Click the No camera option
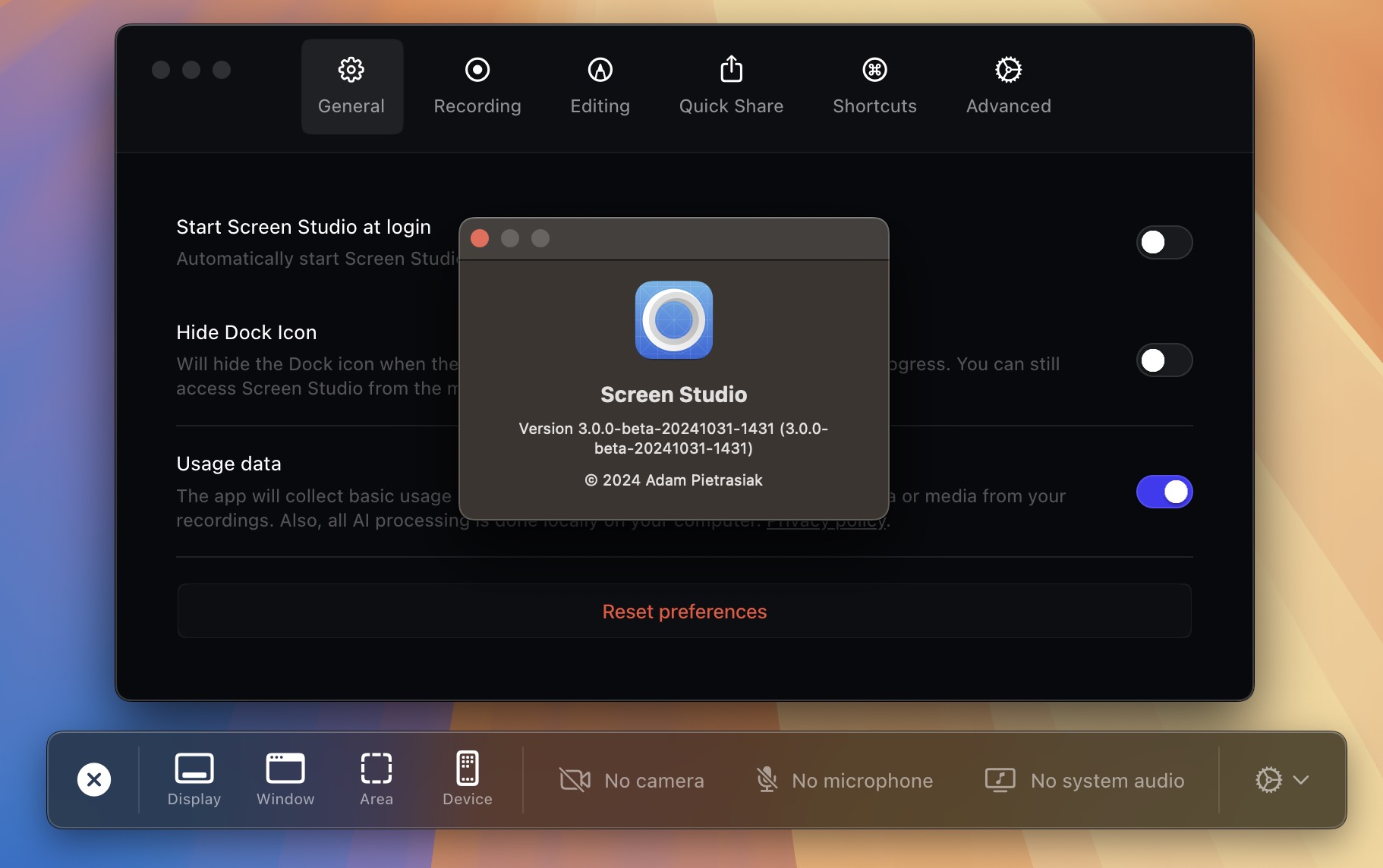The height and width of the screenshot is (868, 1383). (632, 780)
